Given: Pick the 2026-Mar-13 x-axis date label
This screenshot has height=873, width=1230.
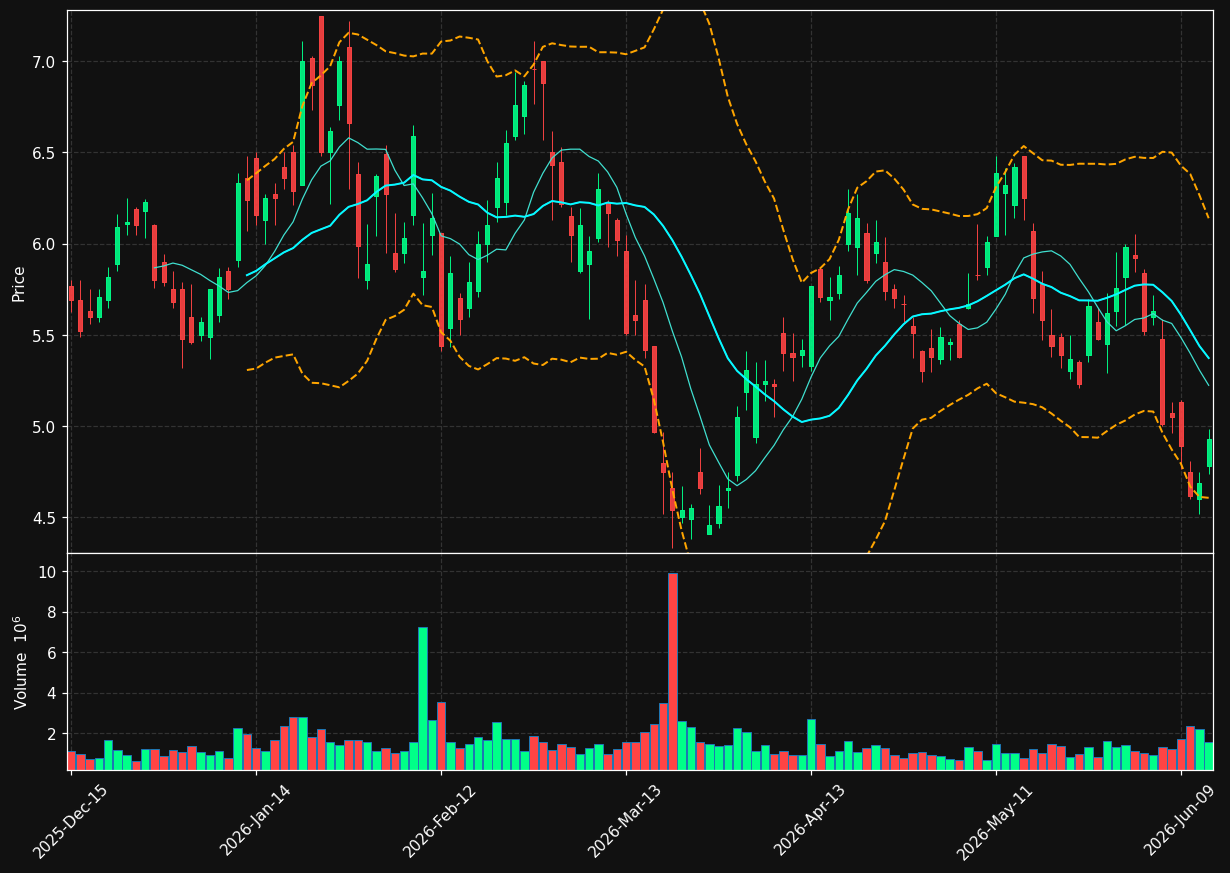Looking at the screenshot, I should (x=625, y=821).
